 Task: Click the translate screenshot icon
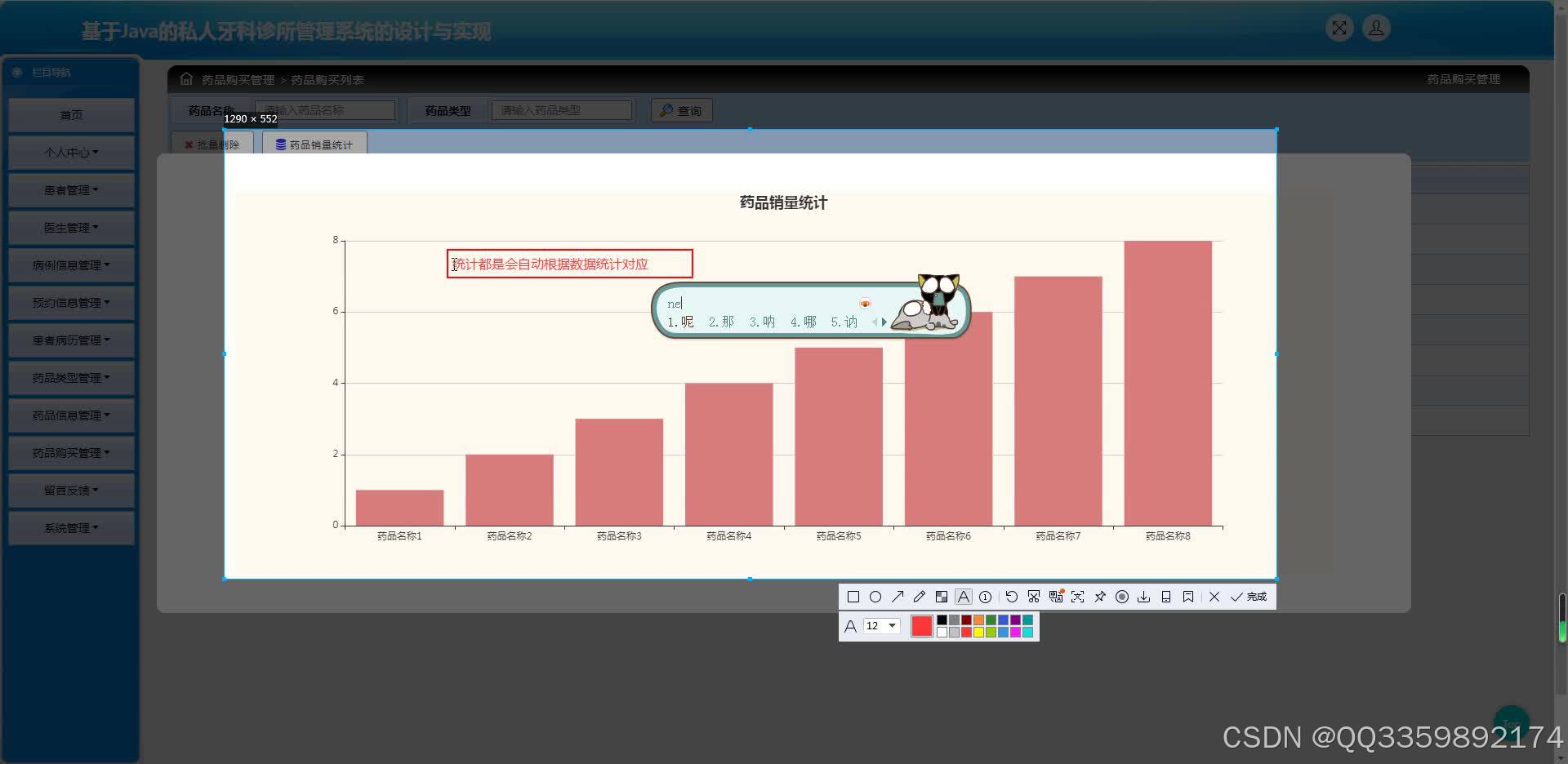click(x=1056, y=597)
